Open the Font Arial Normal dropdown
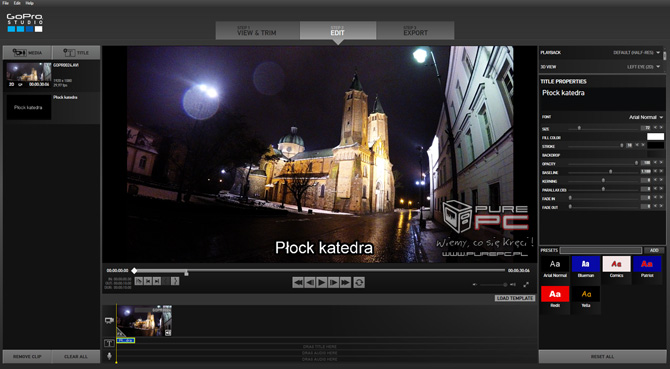 tap(646, 117)
